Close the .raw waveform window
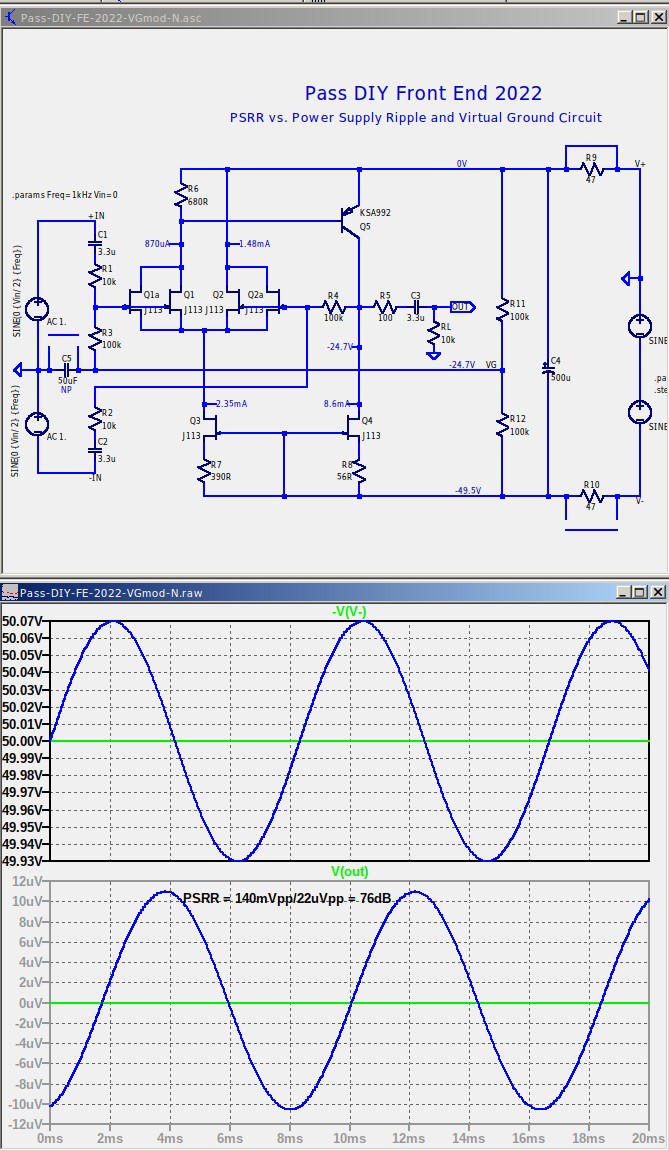Screen dimensions: 669x1151 tap(658, 592)
